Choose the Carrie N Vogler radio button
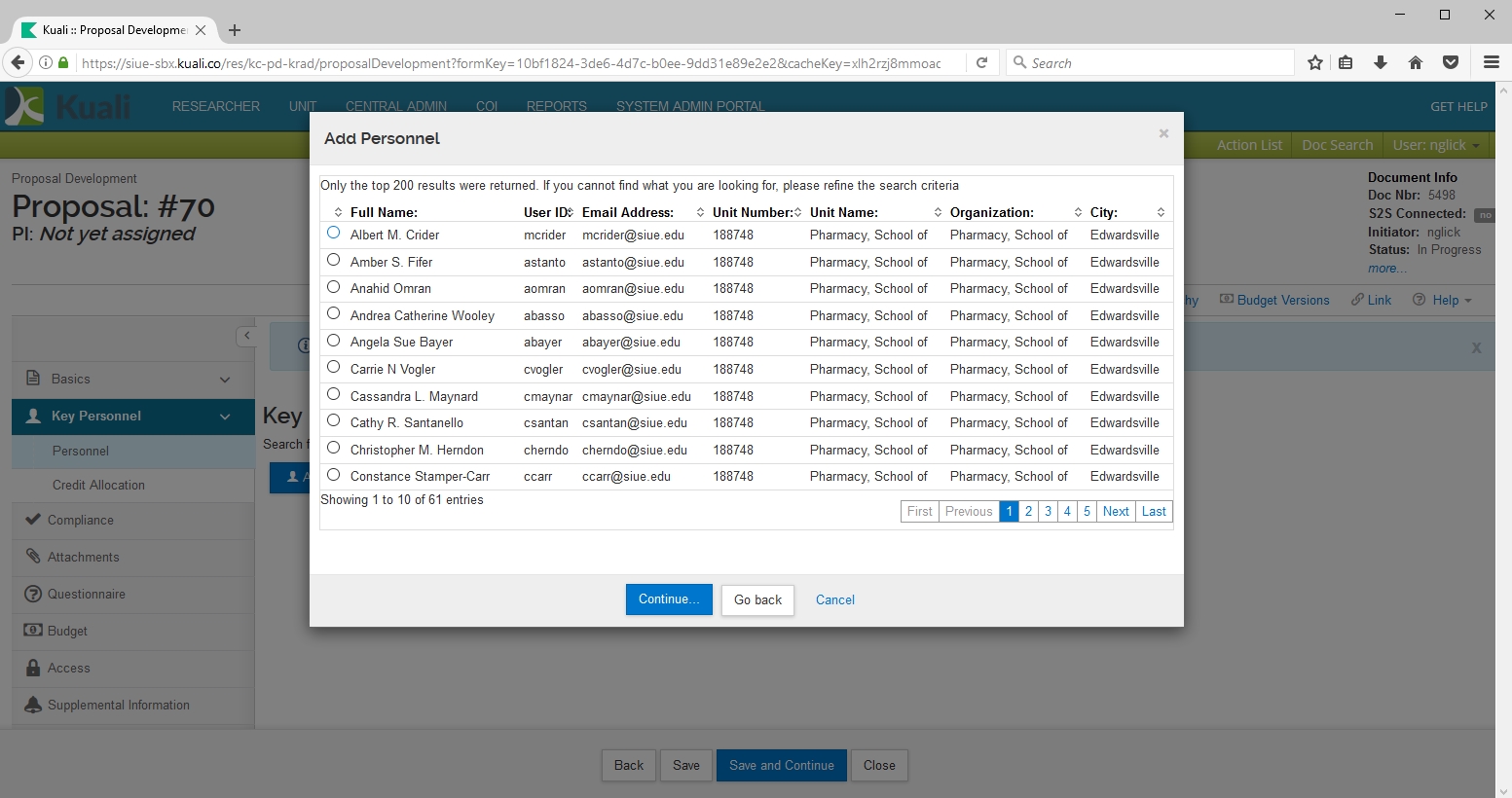 point(334,368)
